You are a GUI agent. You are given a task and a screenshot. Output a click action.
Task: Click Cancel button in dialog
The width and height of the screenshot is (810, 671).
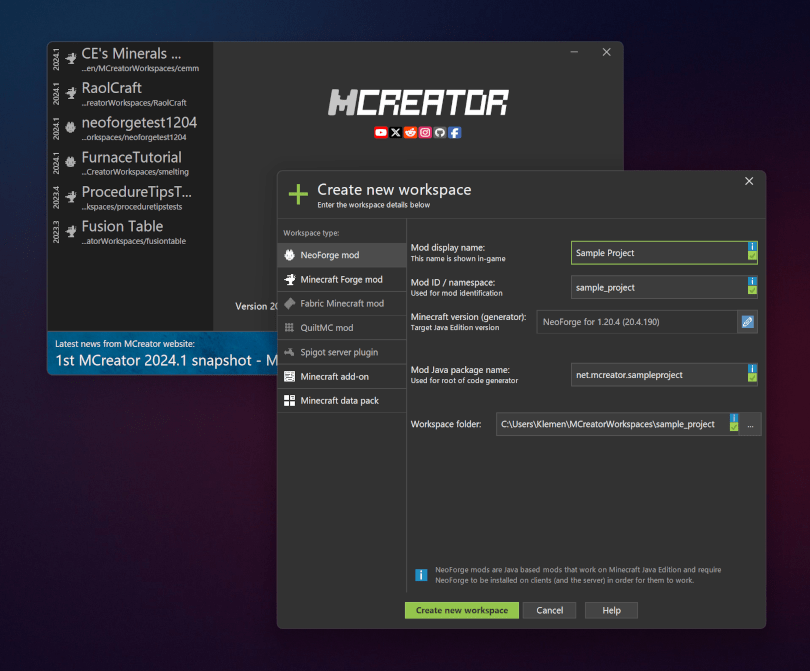pyautogui.click(x=550, y=611)
